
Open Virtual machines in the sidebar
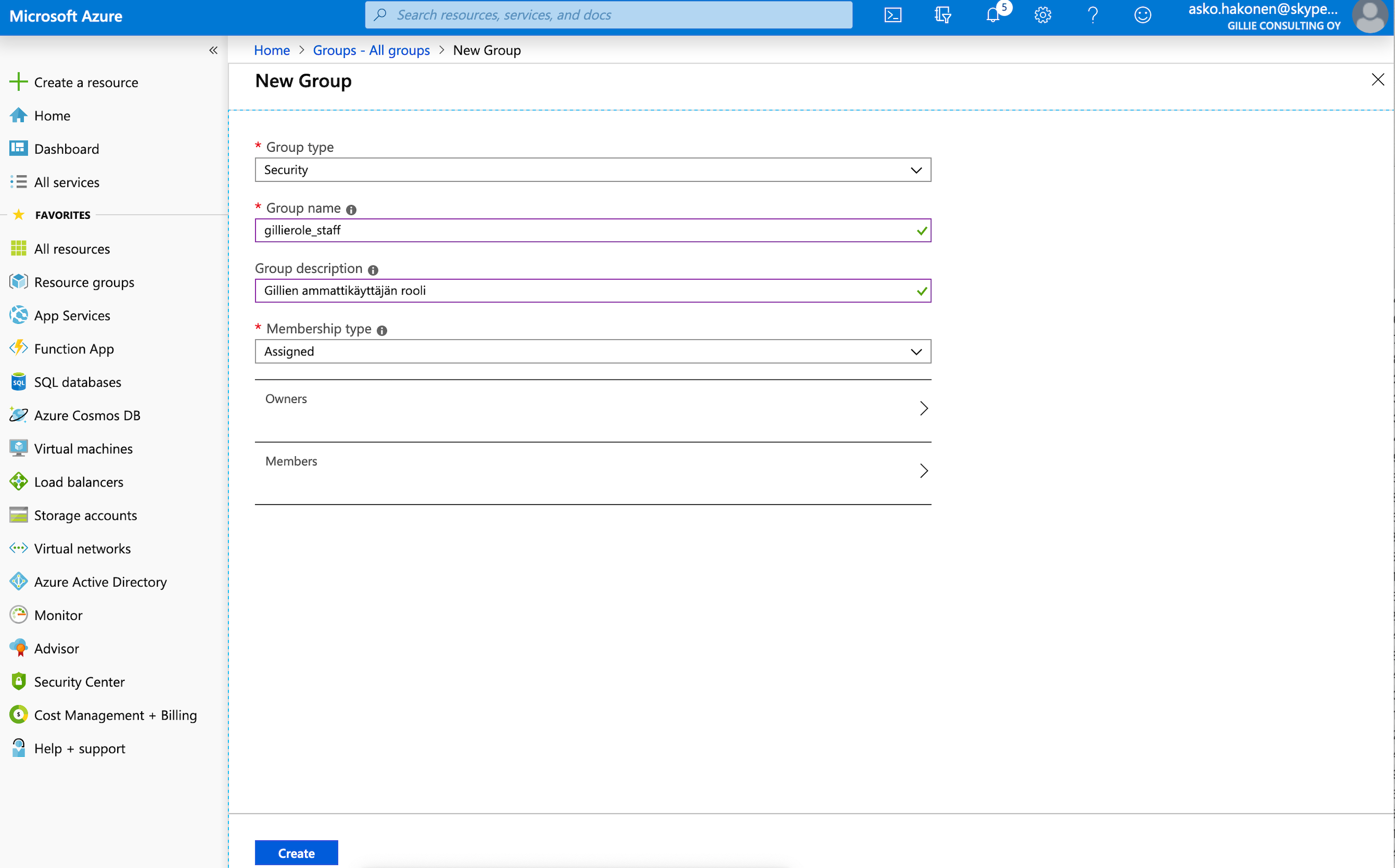[83, 448]
